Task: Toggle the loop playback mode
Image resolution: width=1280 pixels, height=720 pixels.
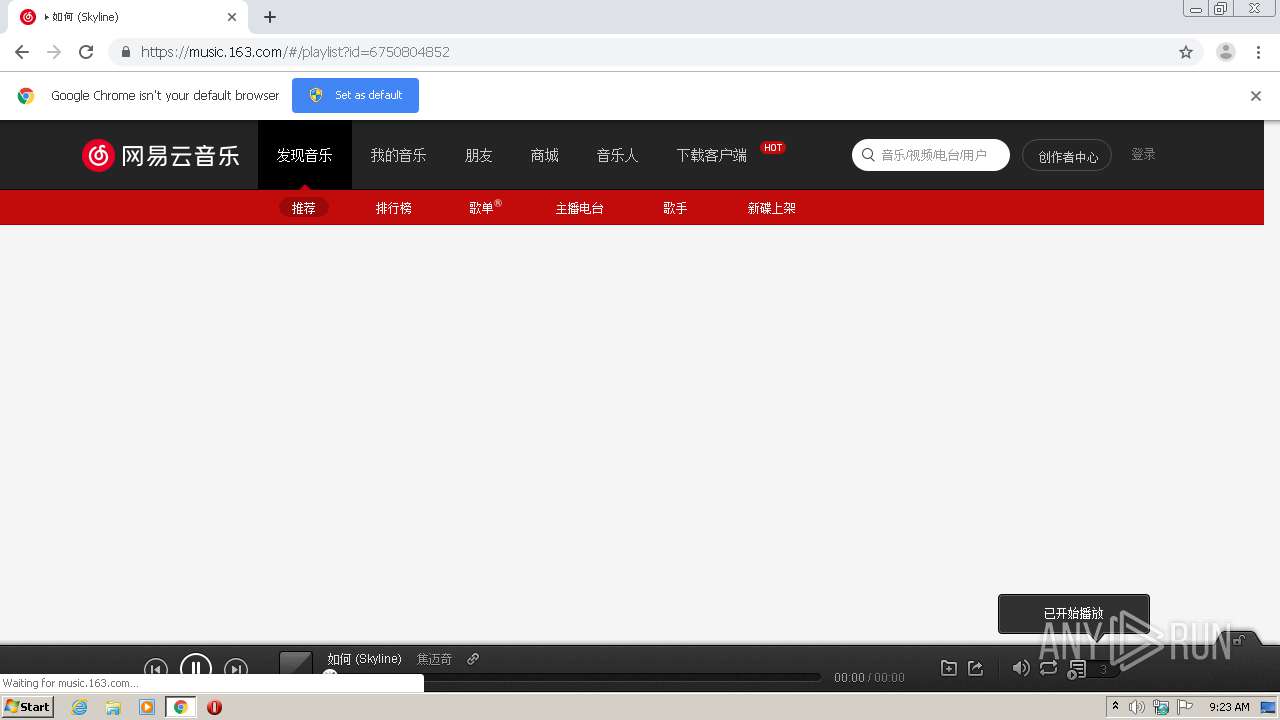Action: [x=1048, y=668]
